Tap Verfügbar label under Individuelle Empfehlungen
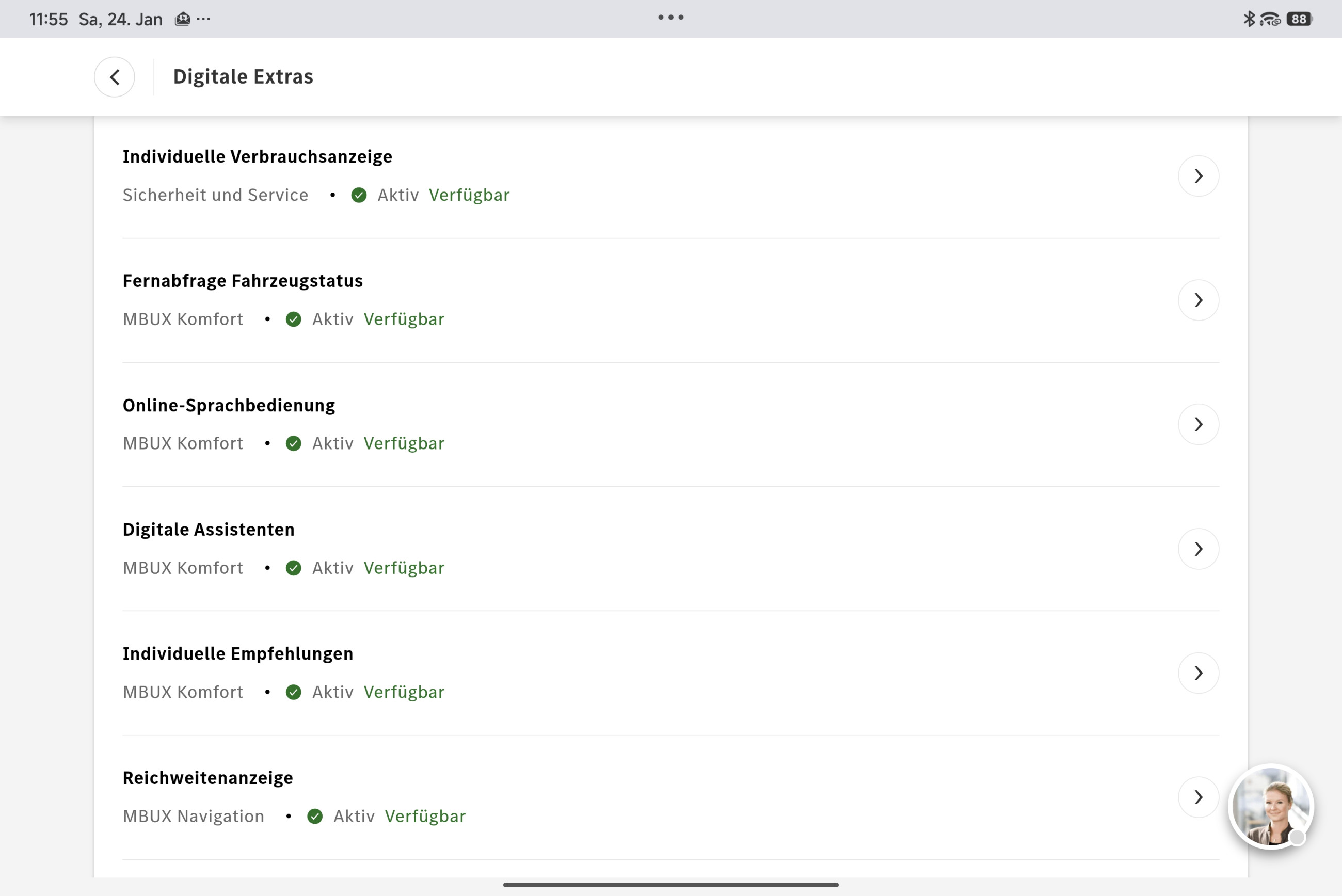1342x896 pixels. coord(404,692)
